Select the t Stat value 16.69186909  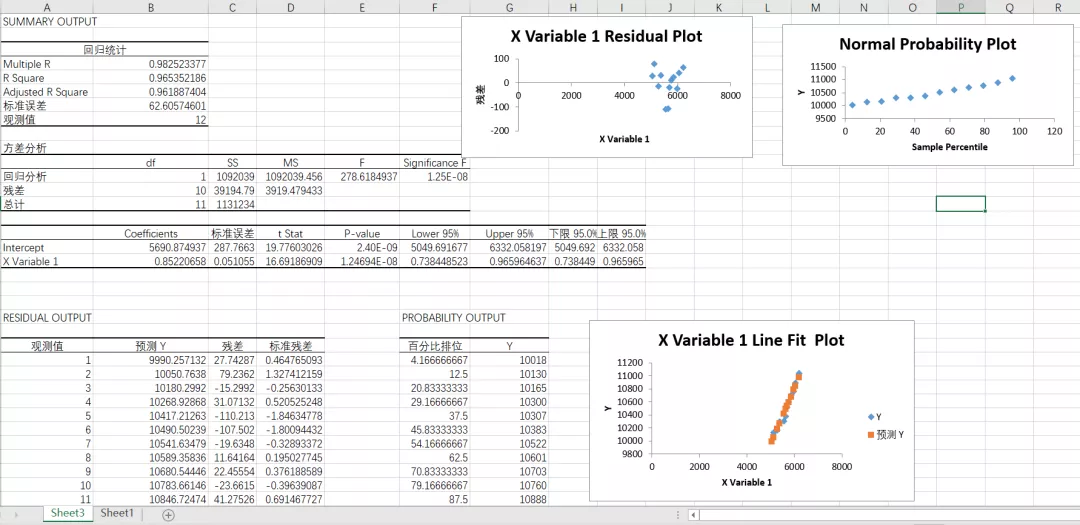tap(290, 262)
